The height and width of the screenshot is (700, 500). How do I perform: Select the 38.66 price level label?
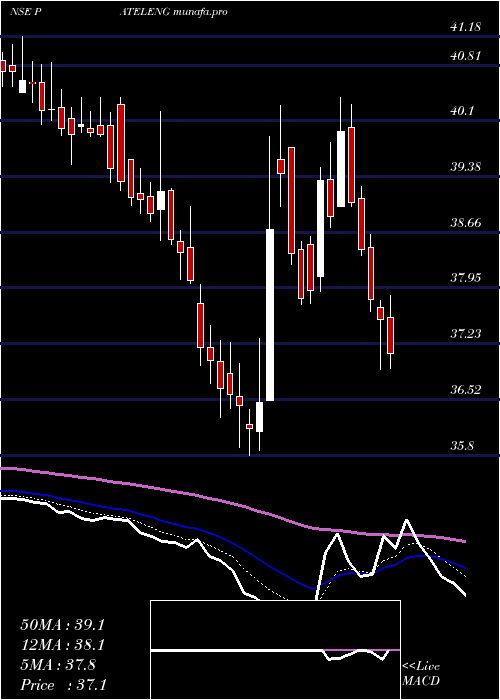(x=465, y=222)
